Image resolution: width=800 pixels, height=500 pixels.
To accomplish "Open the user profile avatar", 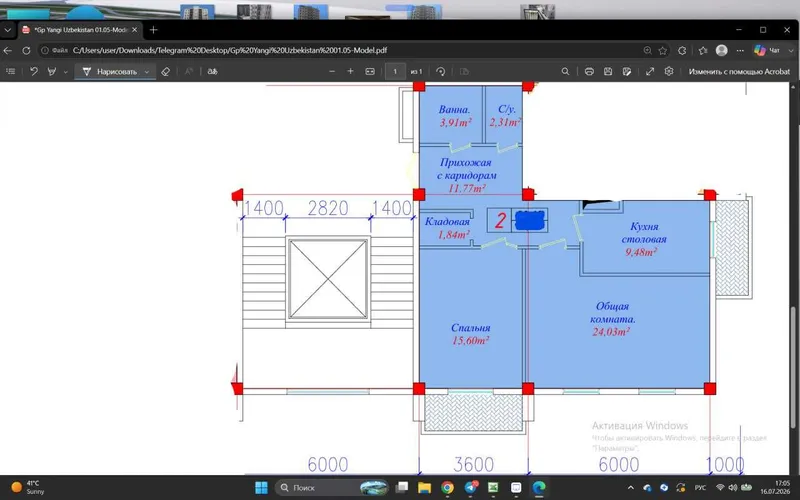I will (x=721, y=51).
